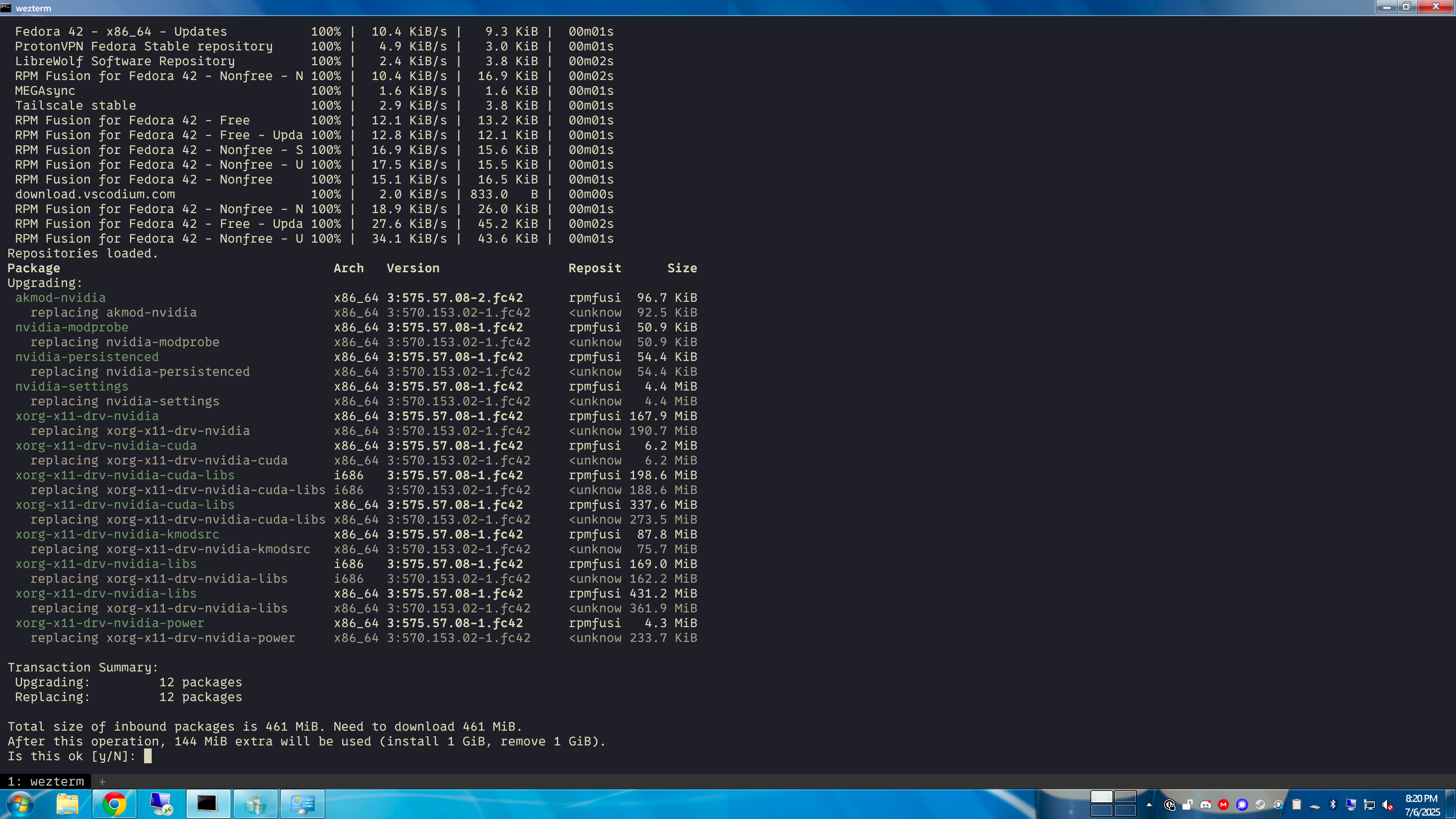This screenshot has width=1456, height=819.
Task: Open the clock showing 8:20 PM
Action: click(1421, 805)
